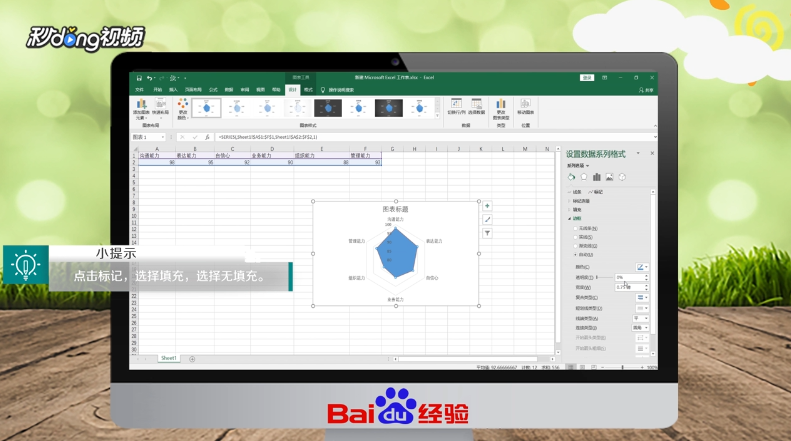This screenshot has height=441, width=791.
Task: Select 自动 (Automatic) radio option
Action: pyautogui.click(x=576, y=255)
